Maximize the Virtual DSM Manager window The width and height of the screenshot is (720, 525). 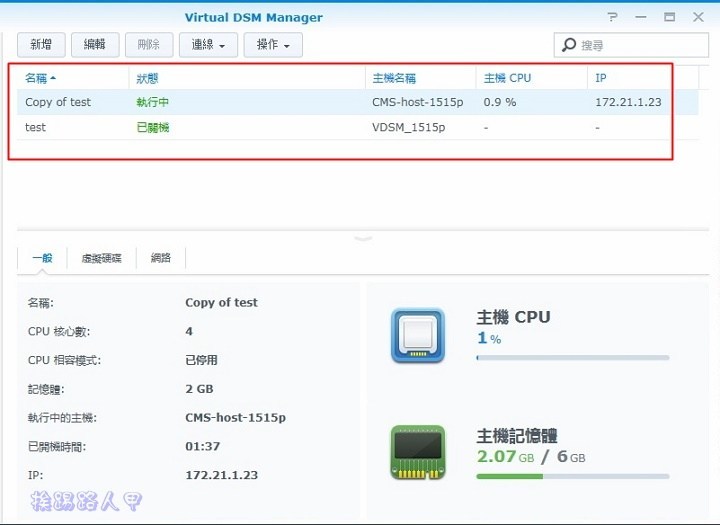(669, 17)
